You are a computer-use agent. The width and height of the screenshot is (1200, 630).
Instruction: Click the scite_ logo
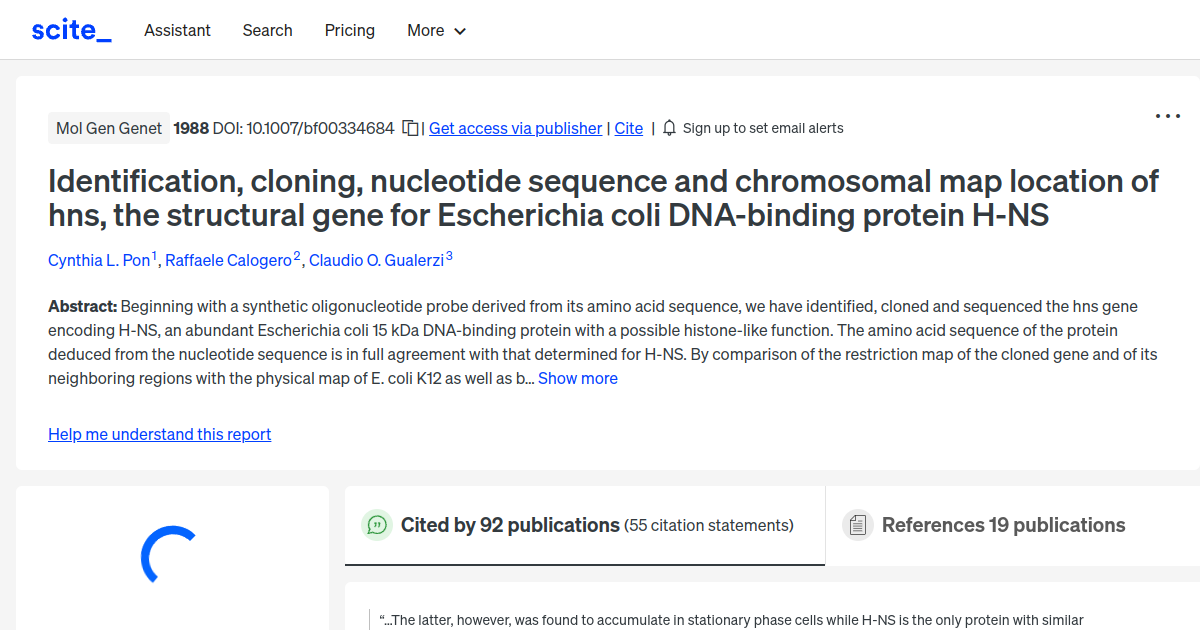(x=70, y=29)
